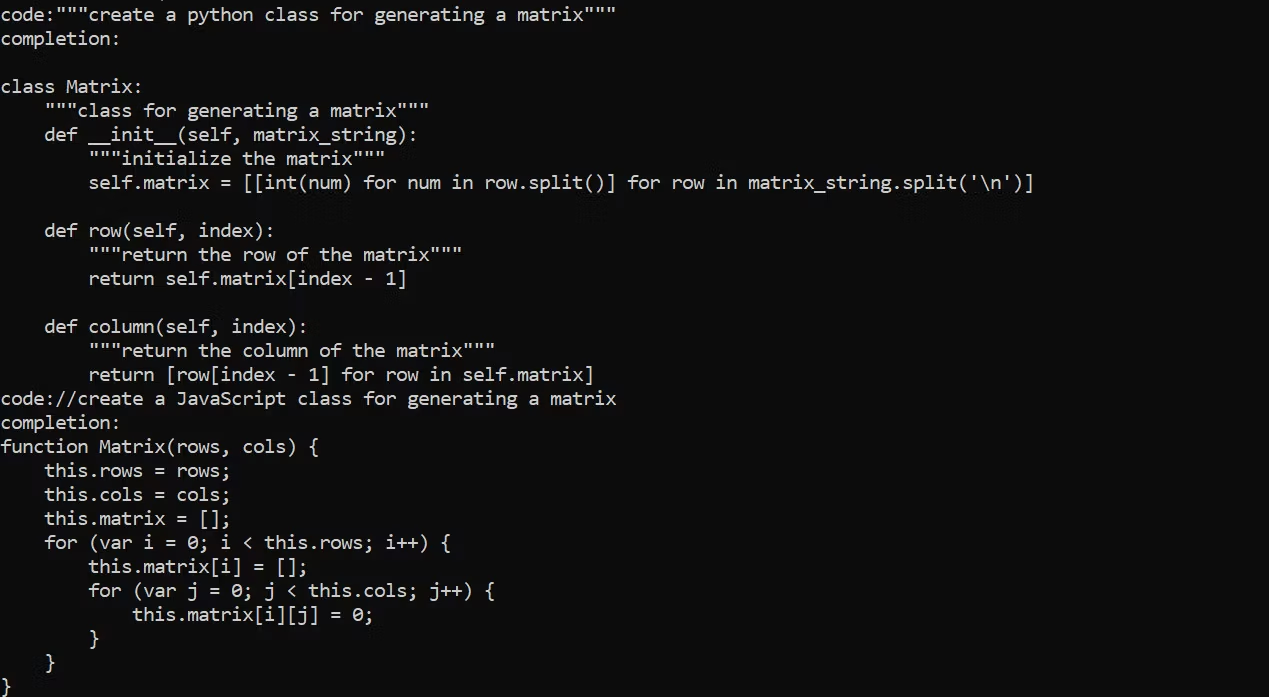
Task: Click the 'this.matrix[i] = [];' line
Action: (198, 567)
